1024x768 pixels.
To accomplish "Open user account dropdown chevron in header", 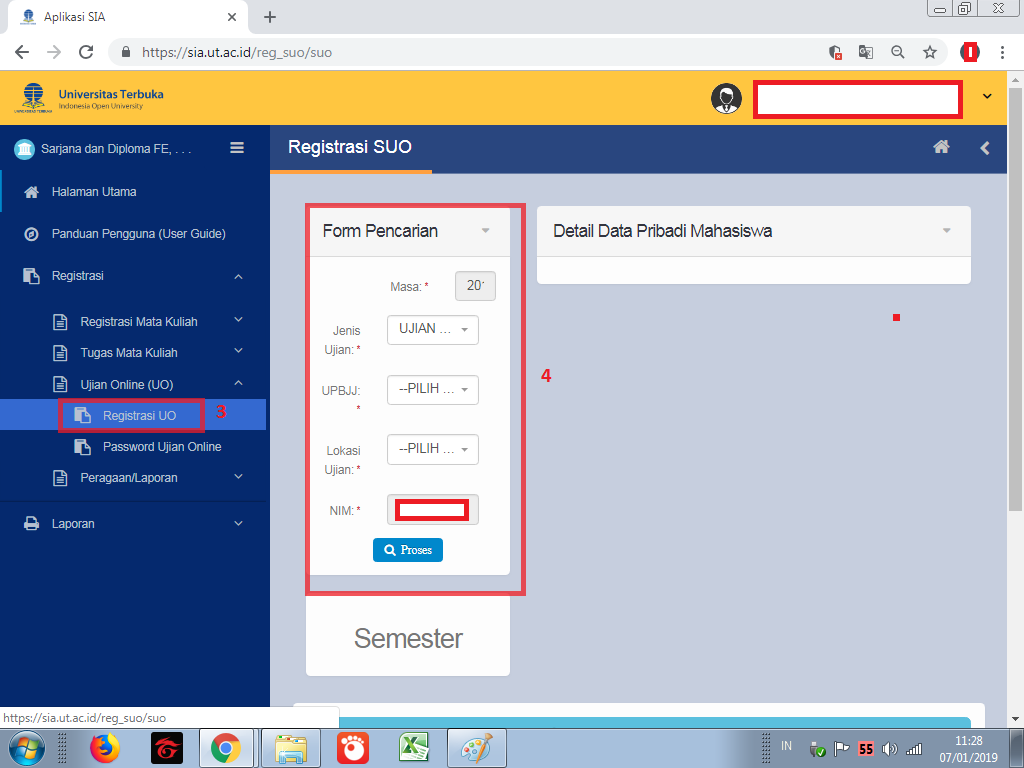I will click(987, 97).
